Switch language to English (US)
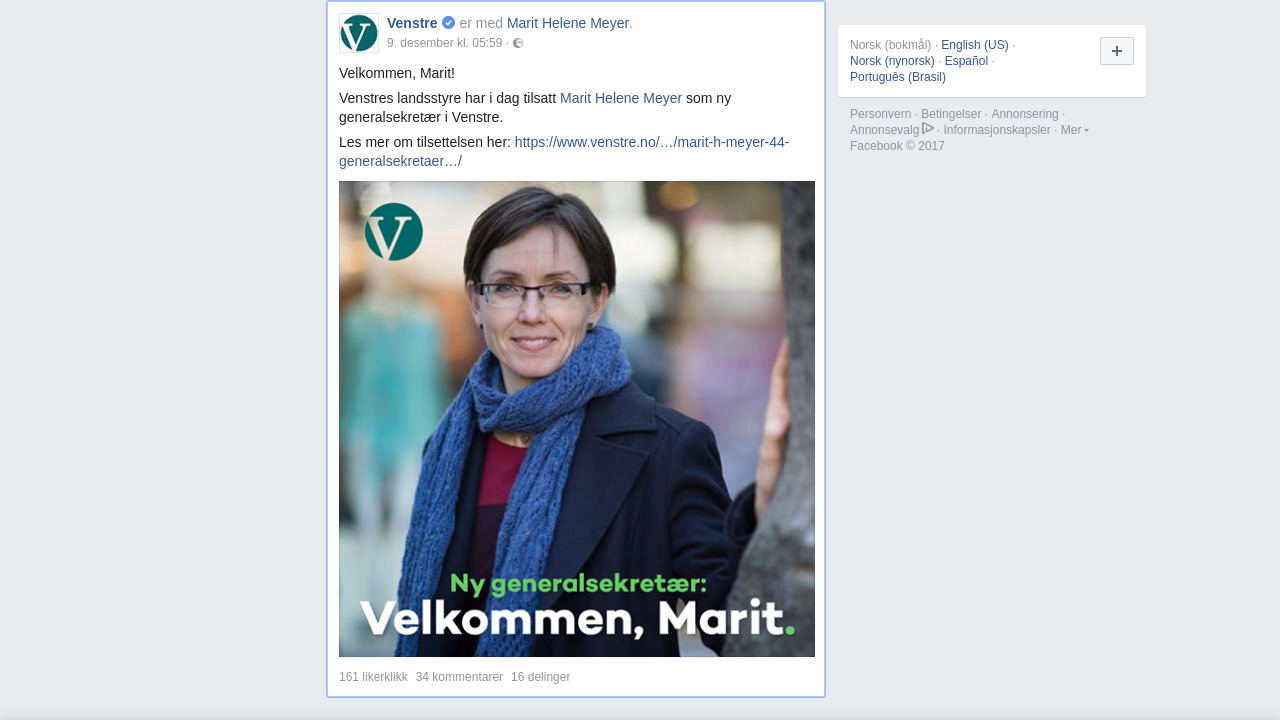Viewport: 1280px width, 720px height. [975, 45]
